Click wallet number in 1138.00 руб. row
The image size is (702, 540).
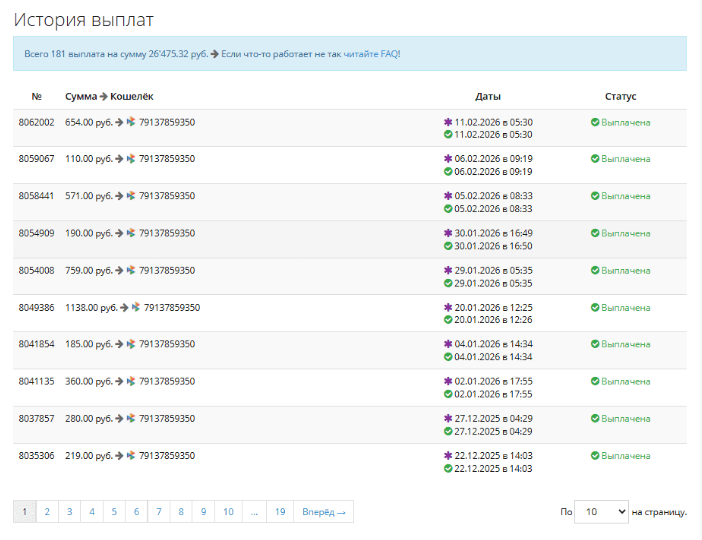click(x=172, y=308)
